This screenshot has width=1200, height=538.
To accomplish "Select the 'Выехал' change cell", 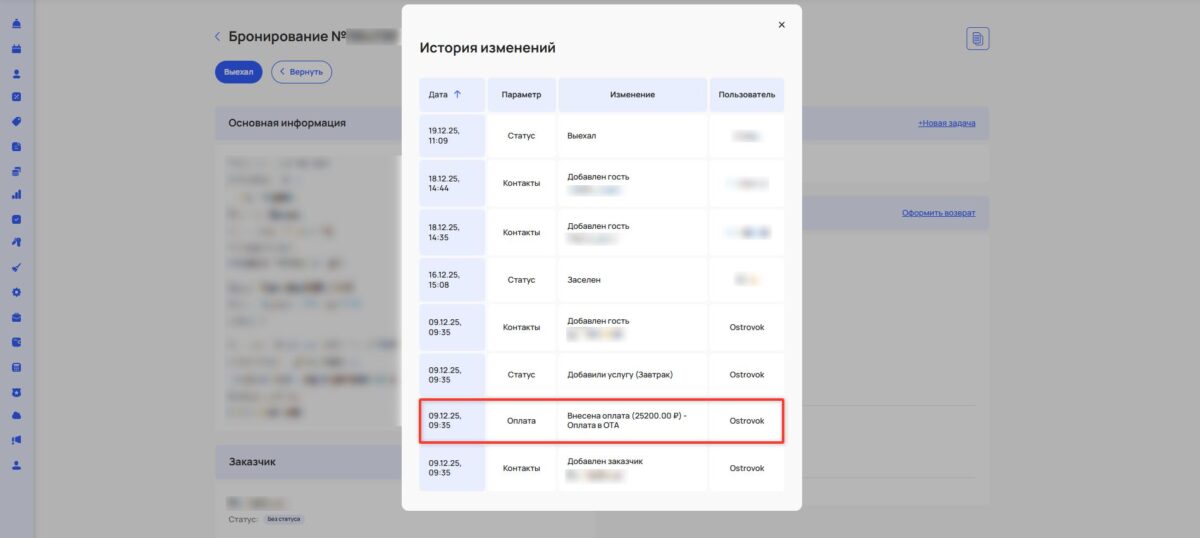I will click(x=632, y=135).
